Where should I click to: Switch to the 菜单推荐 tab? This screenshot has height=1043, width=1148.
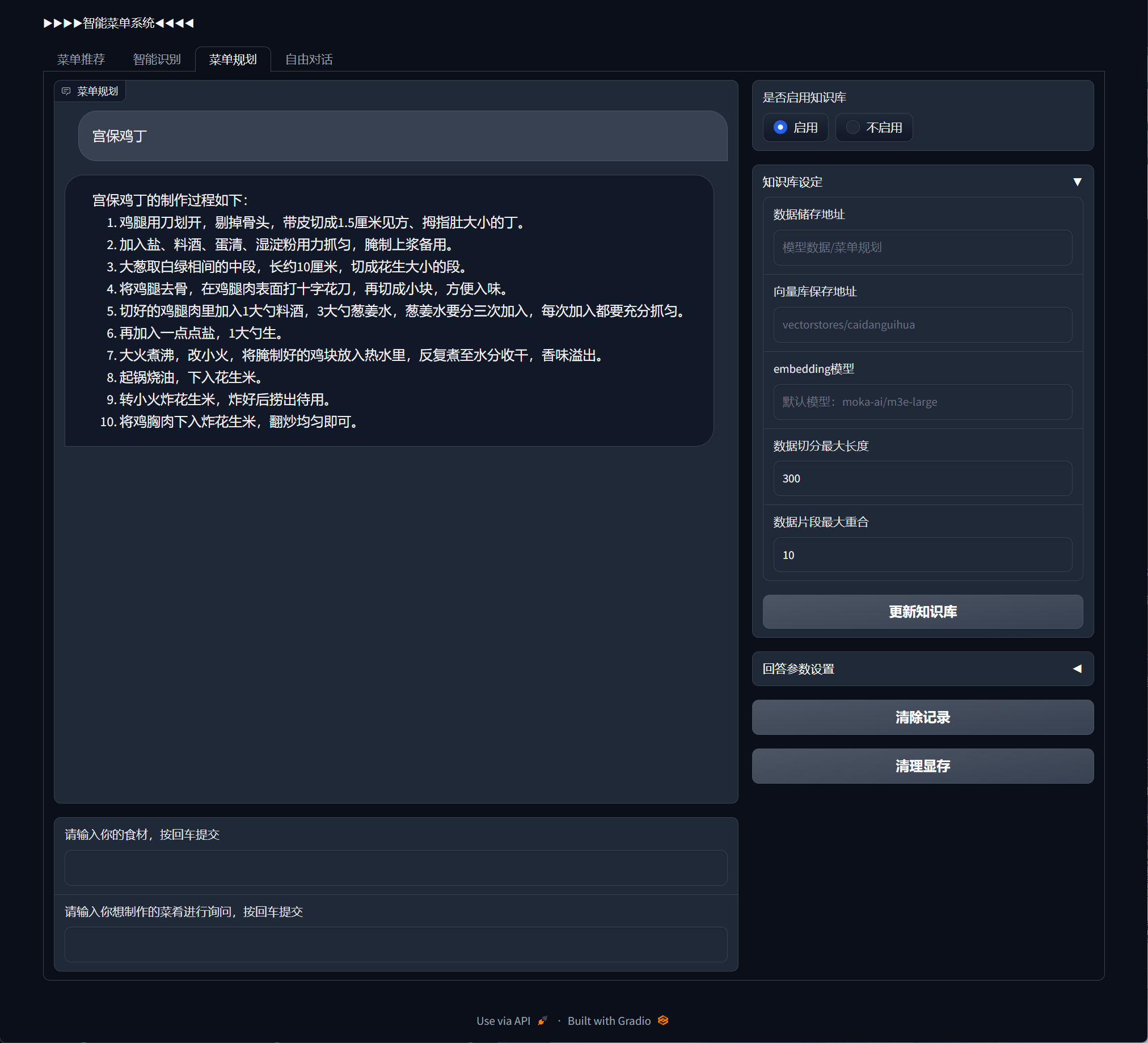(x=81, y=59)
